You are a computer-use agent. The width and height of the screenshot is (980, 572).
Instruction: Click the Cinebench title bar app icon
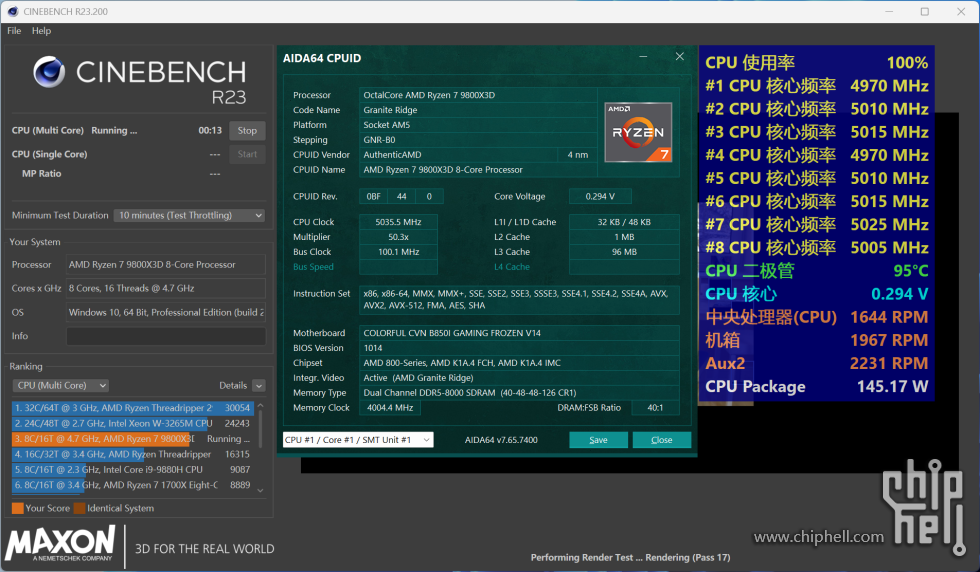(12, 11)
